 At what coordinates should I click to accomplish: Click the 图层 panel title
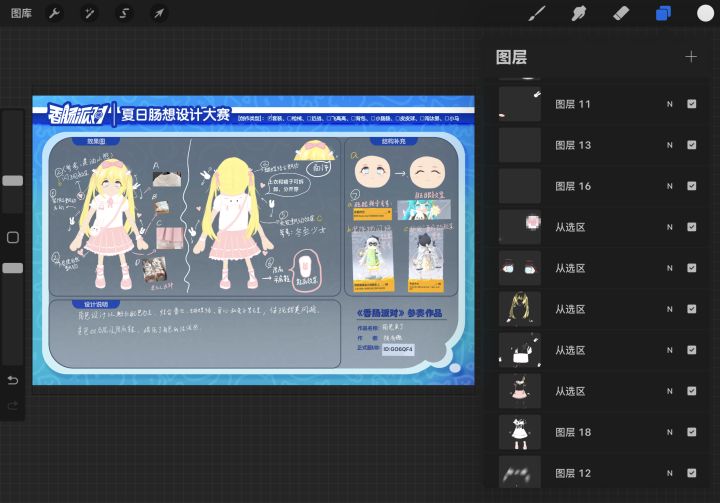click(x=512, y=57)
